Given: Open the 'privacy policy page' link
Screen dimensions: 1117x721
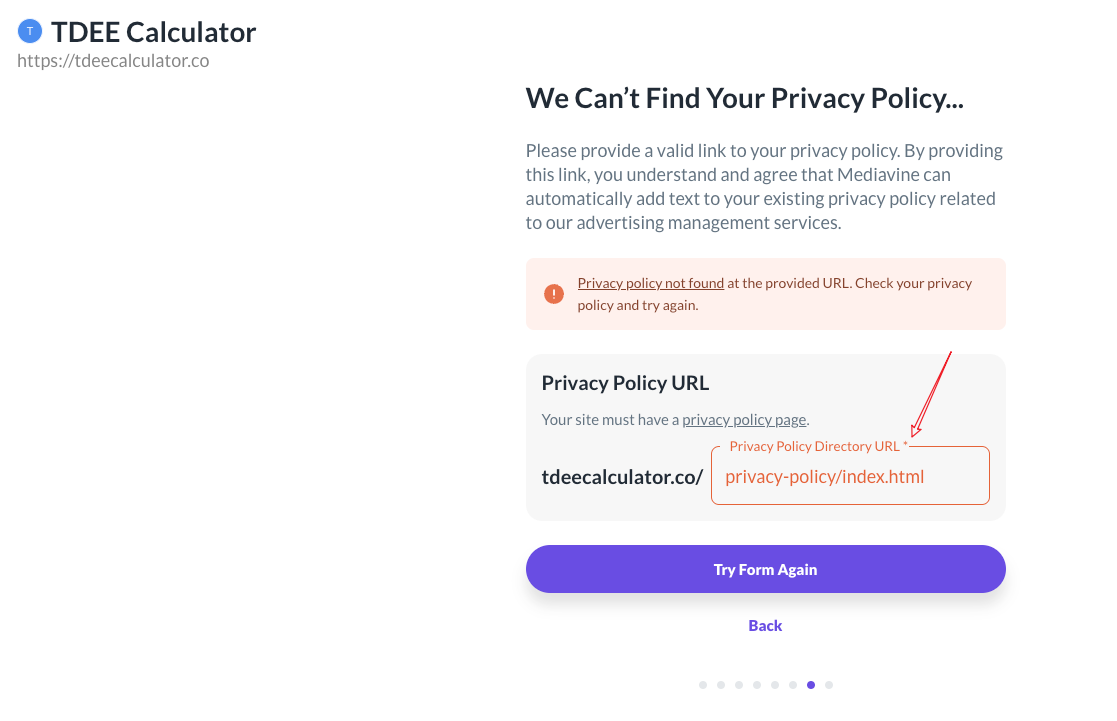Looking at the screenshot, I should coord(743,420).
